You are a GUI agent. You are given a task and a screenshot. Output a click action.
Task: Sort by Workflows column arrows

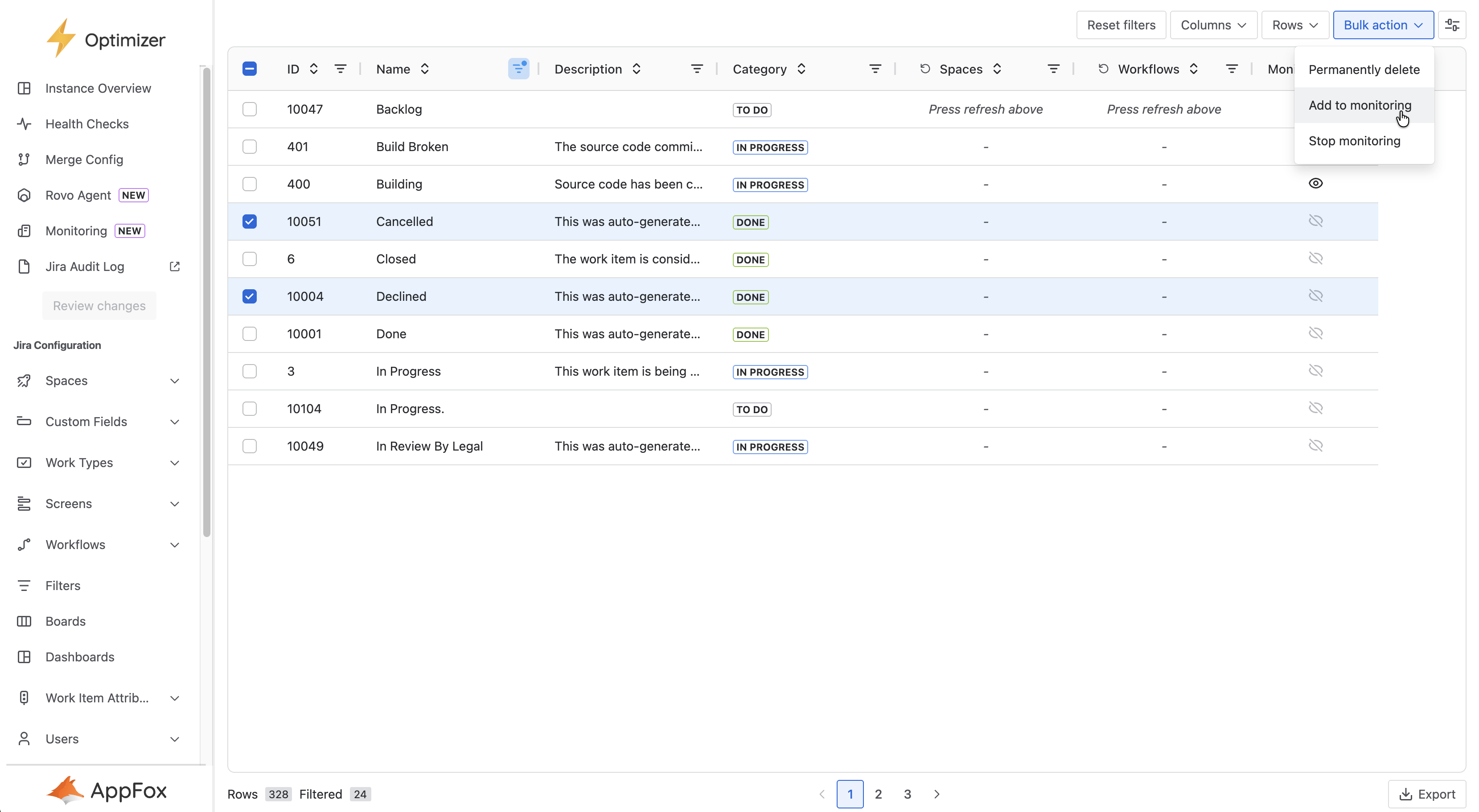coord(1194,69)
